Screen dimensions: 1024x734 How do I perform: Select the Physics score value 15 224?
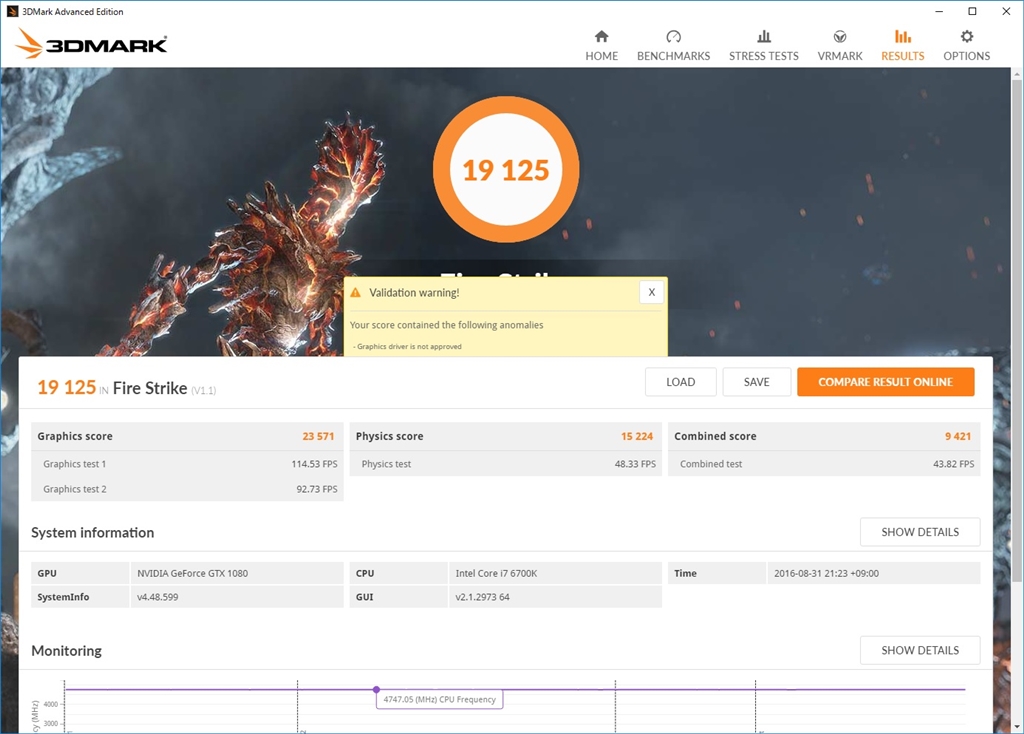[637, 436]
